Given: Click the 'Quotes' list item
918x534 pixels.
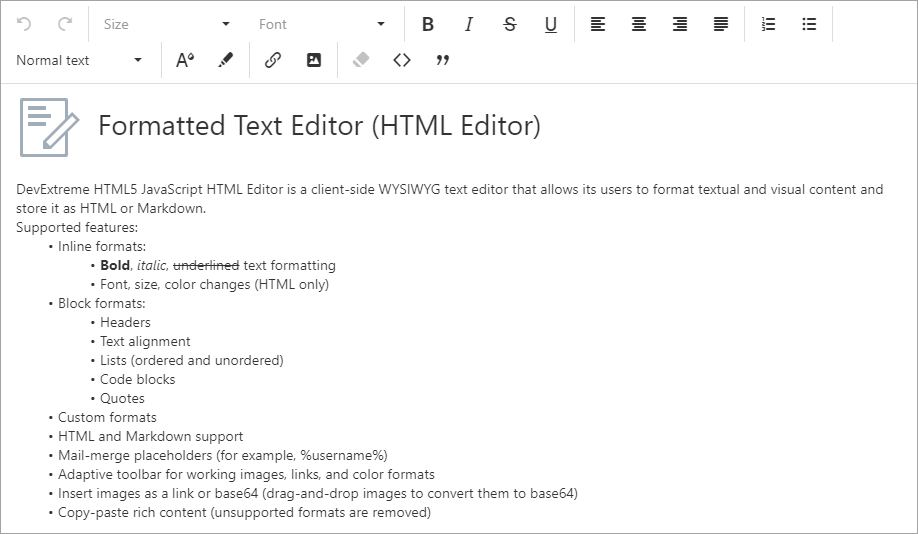Looking at the screenshot, I should (122, 399).
